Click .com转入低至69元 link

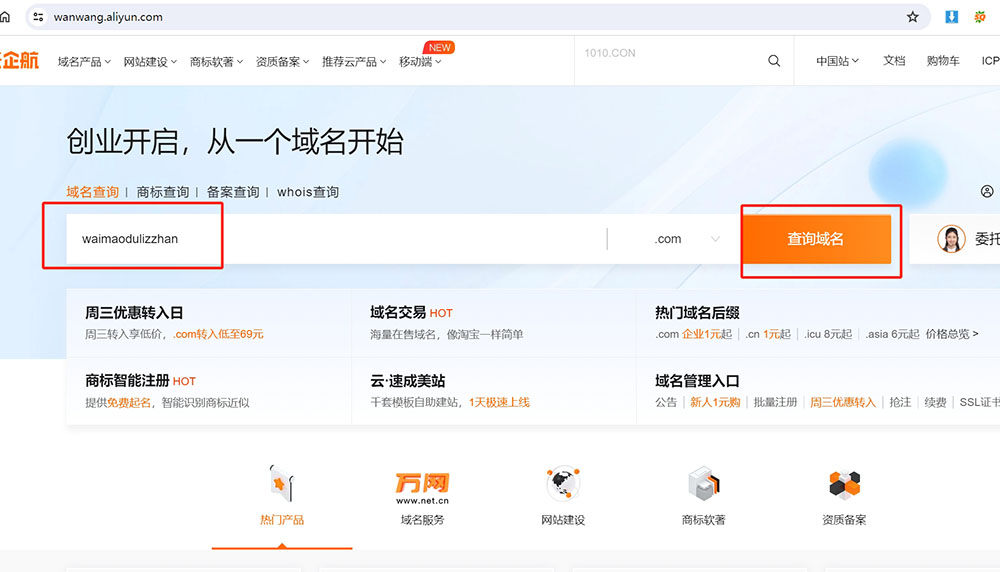pyautogui.click(x=218, y=334)
